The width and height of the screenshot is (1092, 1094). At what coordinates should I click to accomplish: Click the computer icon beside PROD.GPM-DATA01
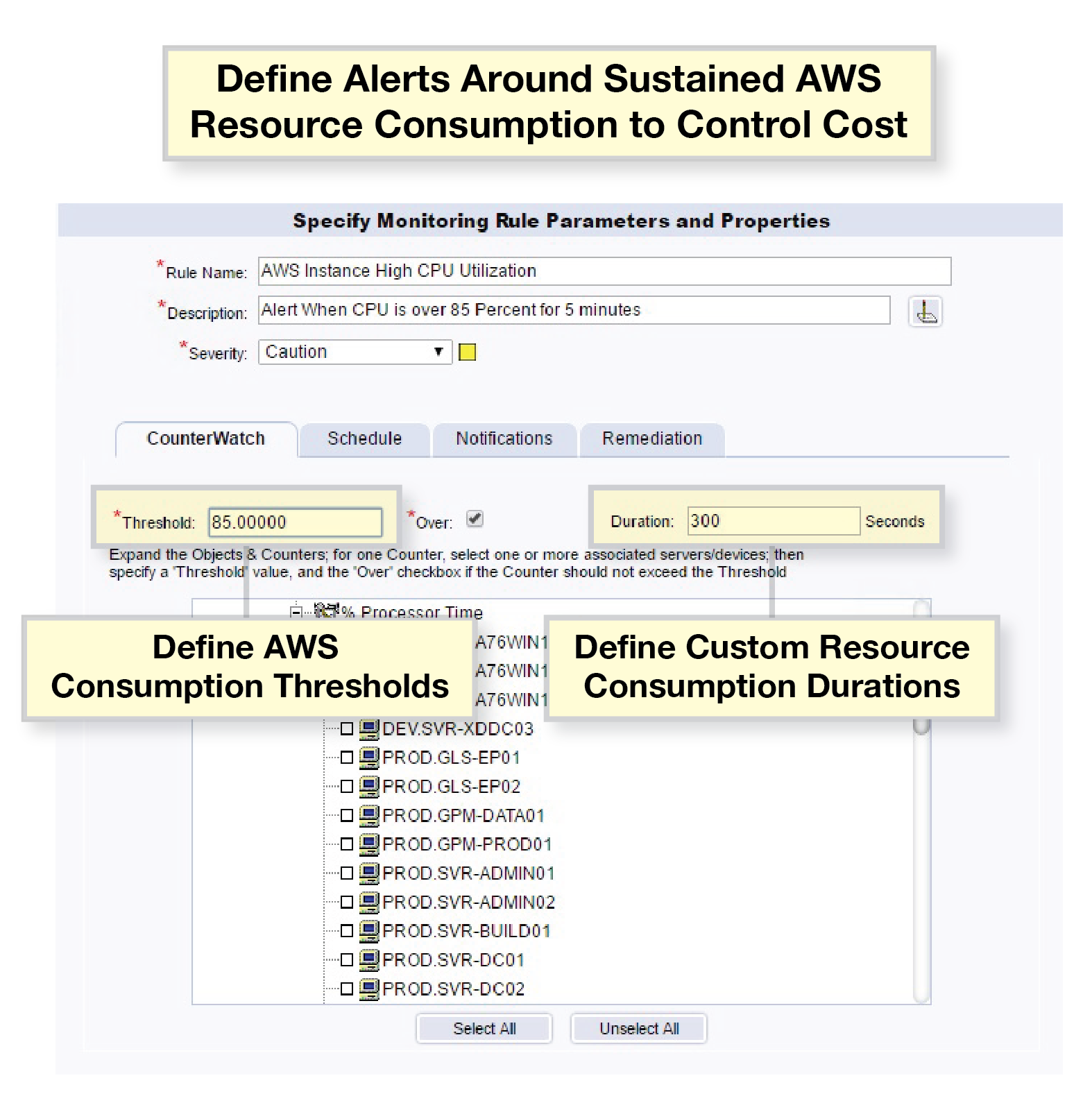369,815
